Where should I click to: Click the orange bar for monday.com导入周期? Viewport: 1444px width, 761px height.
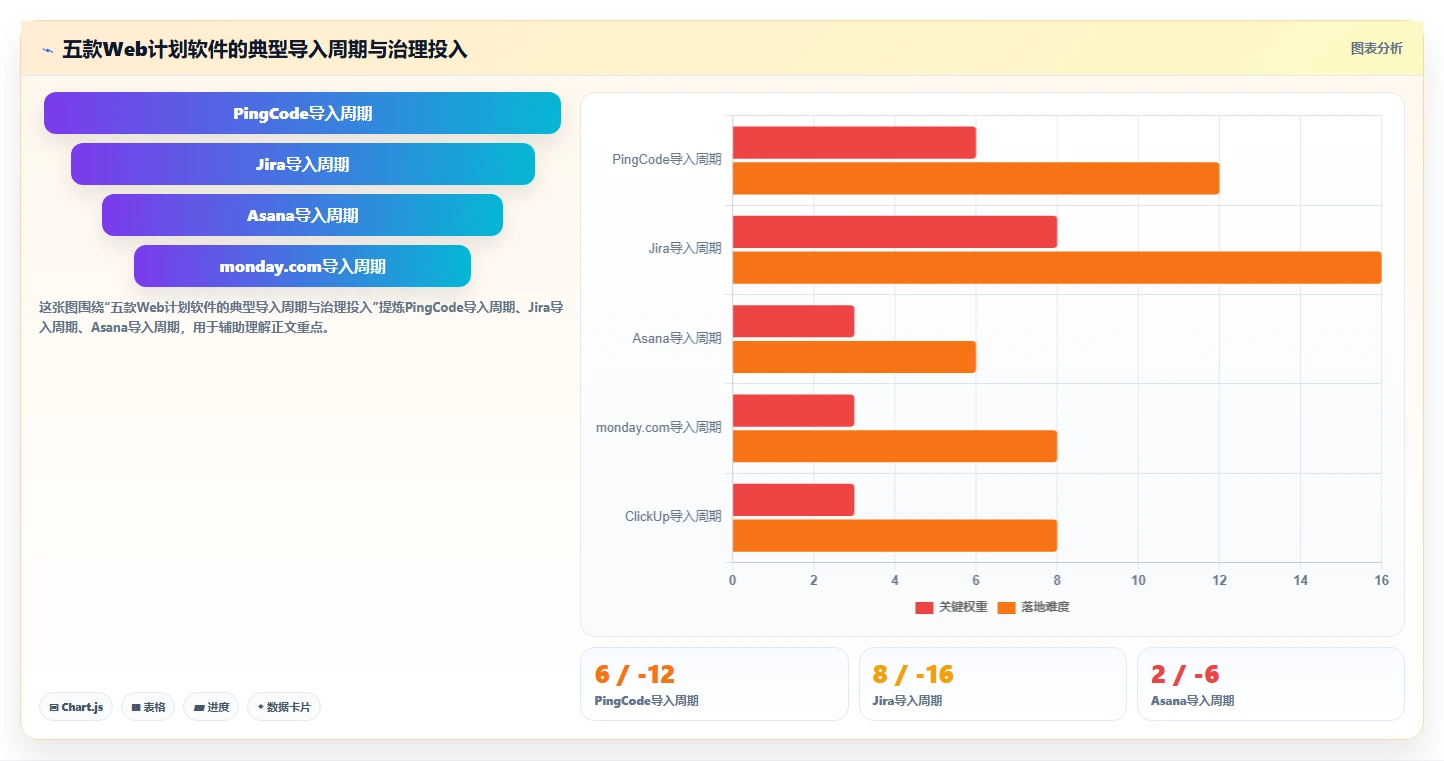click(895, 446)
